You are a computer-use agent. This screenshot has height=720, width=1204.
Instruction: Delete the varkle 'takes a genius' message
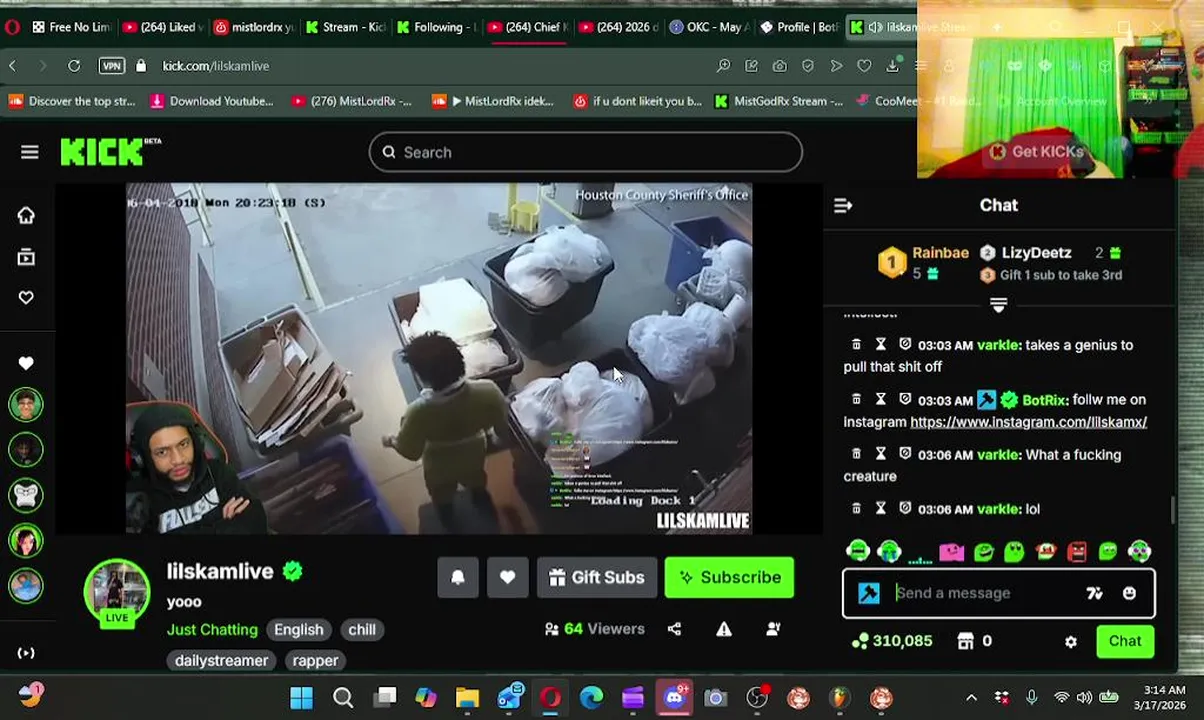click(856, 344)
